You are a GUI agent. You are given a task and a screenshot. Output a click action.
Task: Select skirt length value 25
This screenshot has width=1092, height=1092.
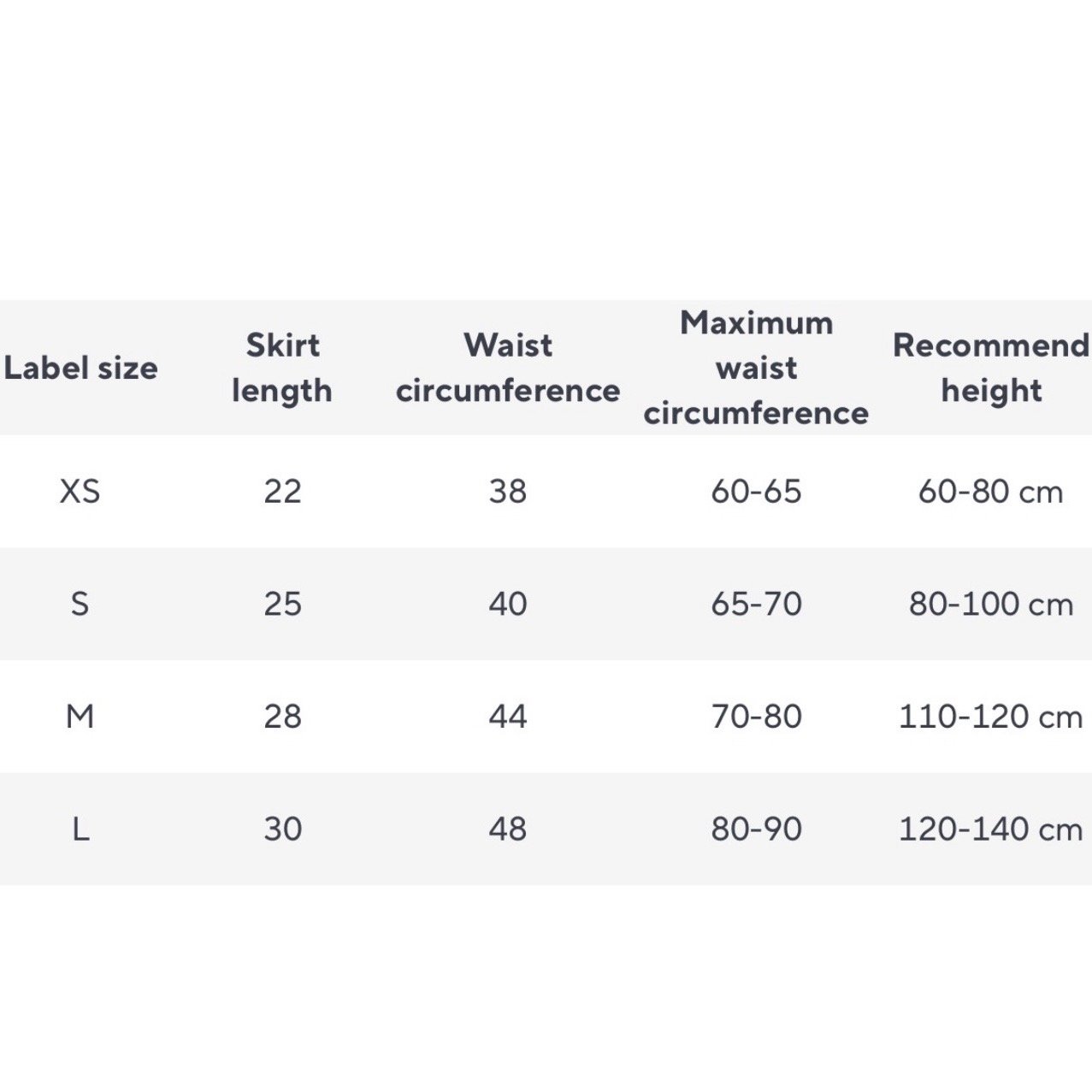click(282, 604)
